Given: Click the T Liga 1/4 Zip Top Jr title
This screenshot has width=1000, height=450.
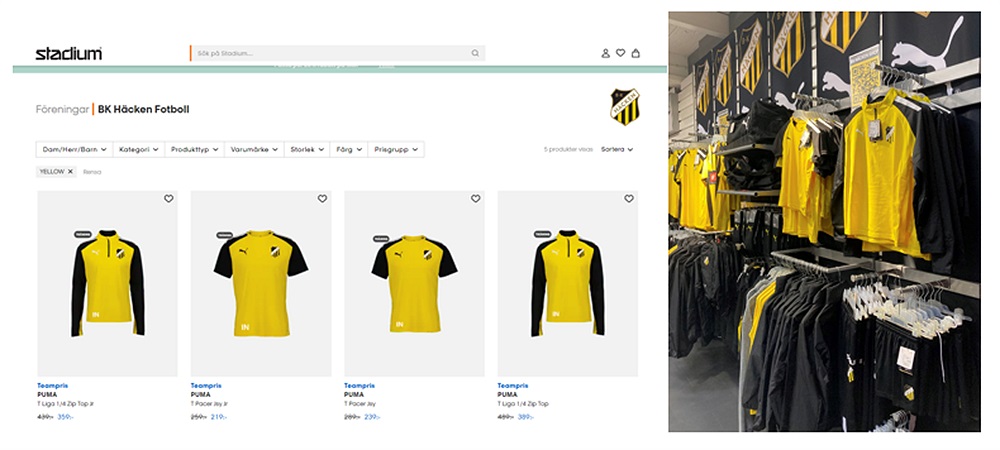Looking at the screenshot, I should click(x=66, y=404).
